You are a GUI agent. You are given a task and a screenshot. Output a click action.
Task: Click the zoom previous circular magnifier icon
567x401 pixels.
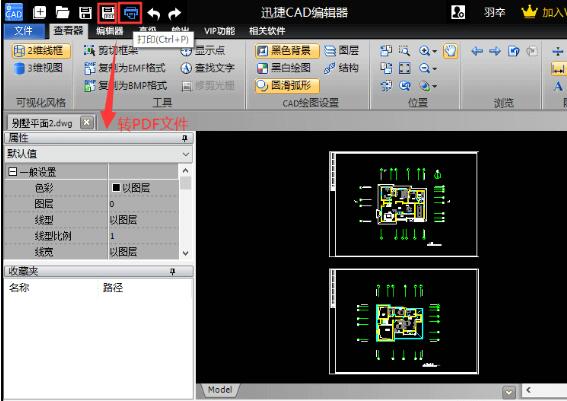pyautogui.click(x=405, y=86)
